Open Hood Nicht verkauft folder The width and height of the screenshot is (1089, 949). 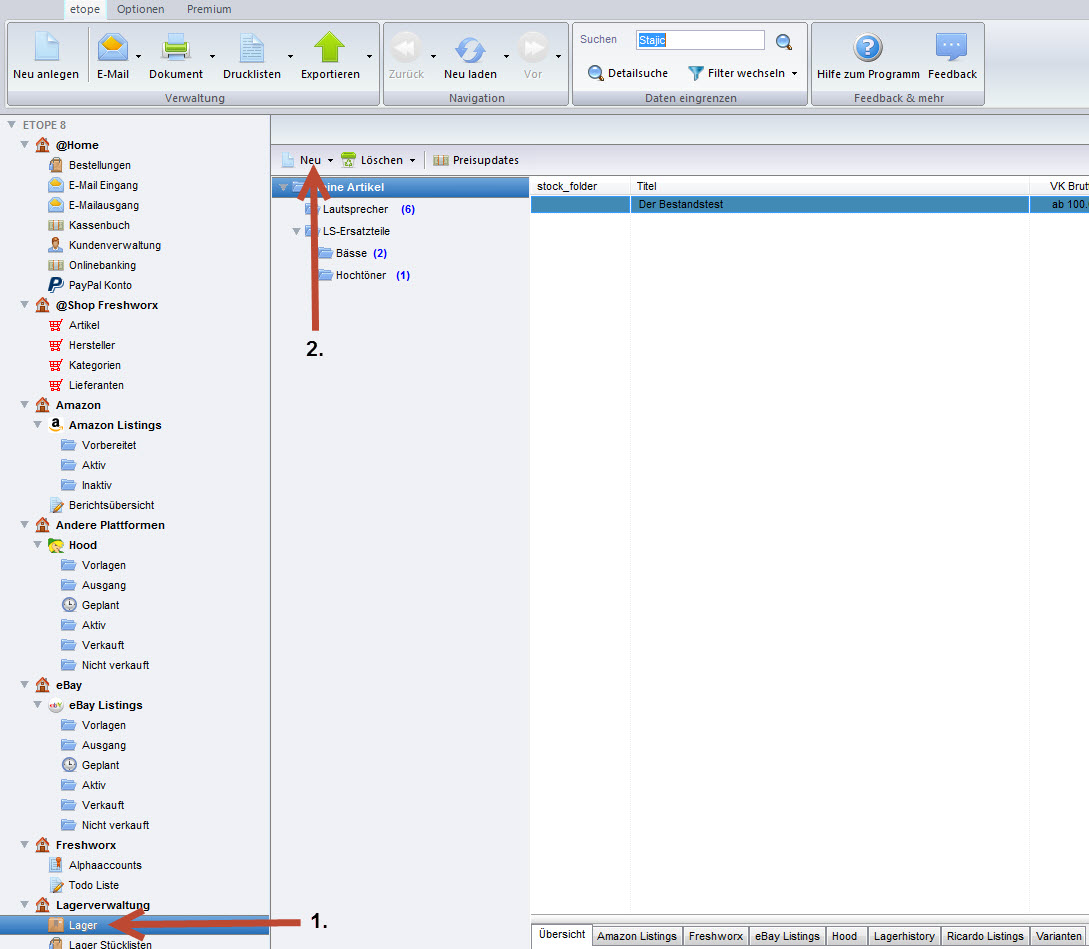coord(115,665)
